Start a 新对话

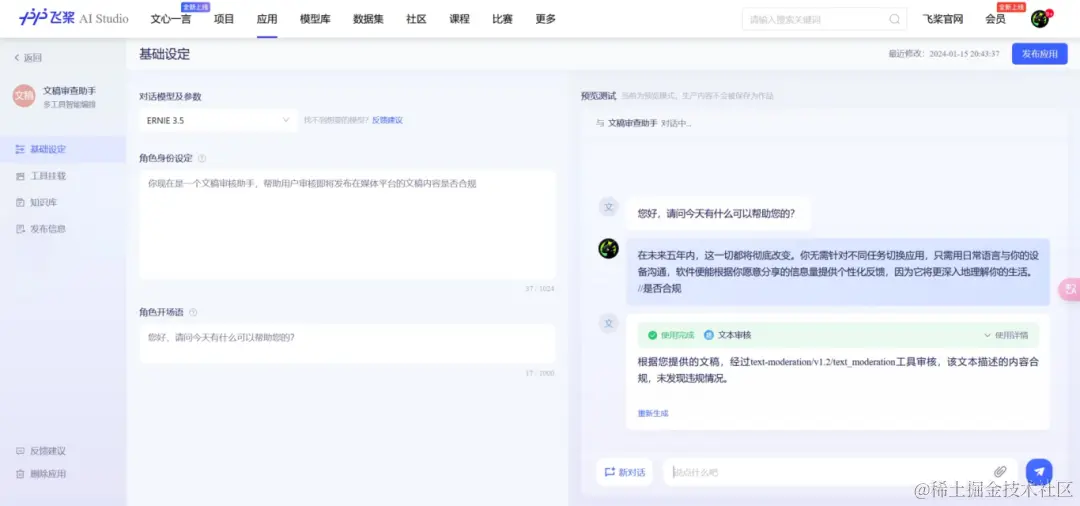pyautogui.click(x=624, y=472)
